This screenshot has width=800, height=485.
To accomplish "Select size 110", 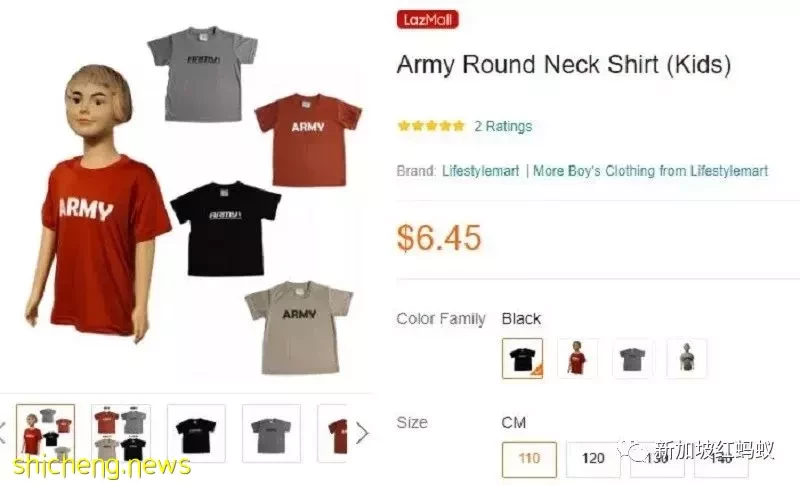I will (x=529, y=458).
